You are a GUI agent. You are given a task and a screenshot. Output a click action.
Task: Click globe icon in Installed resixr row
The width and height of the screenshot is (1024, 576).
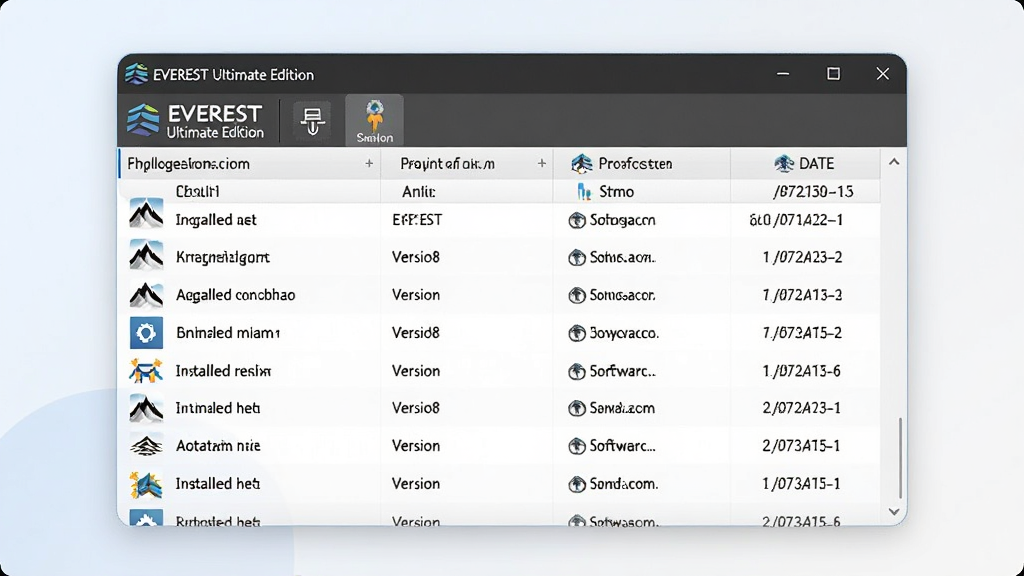coord(577,371)
